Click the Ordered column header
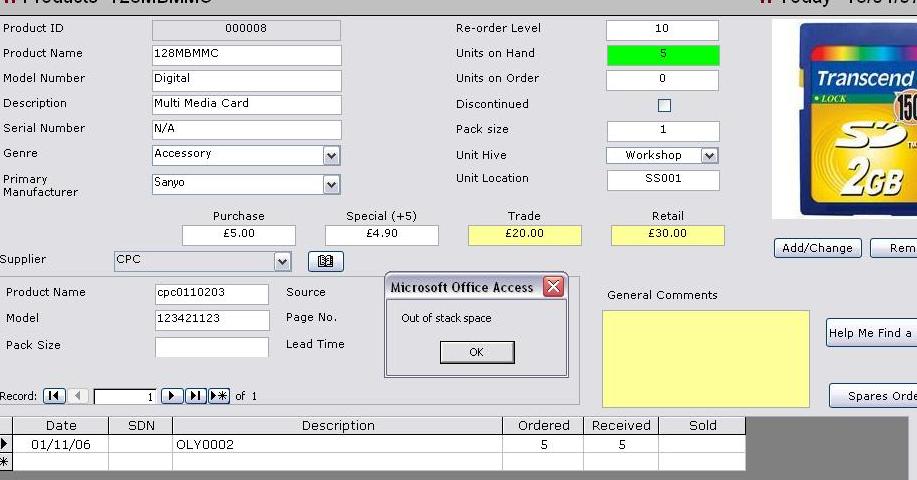 click(x=544, y=426)
